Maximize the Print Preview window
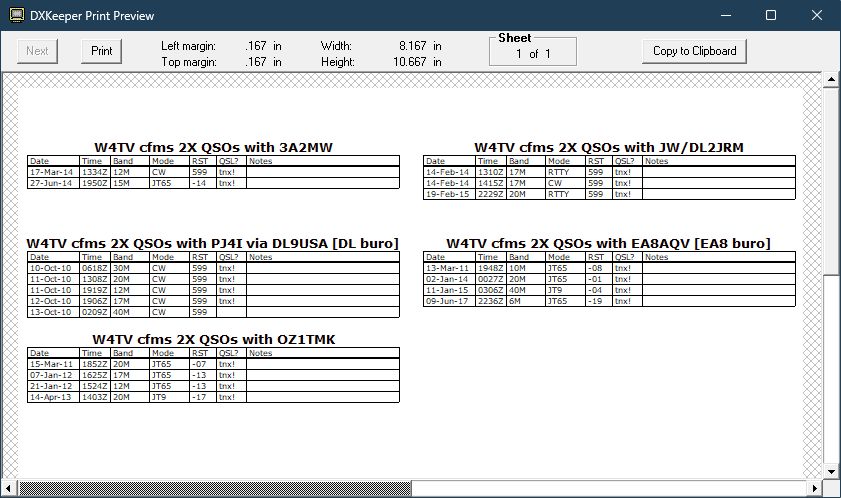This screenshot has height=498, width=841. pos(771,15)
